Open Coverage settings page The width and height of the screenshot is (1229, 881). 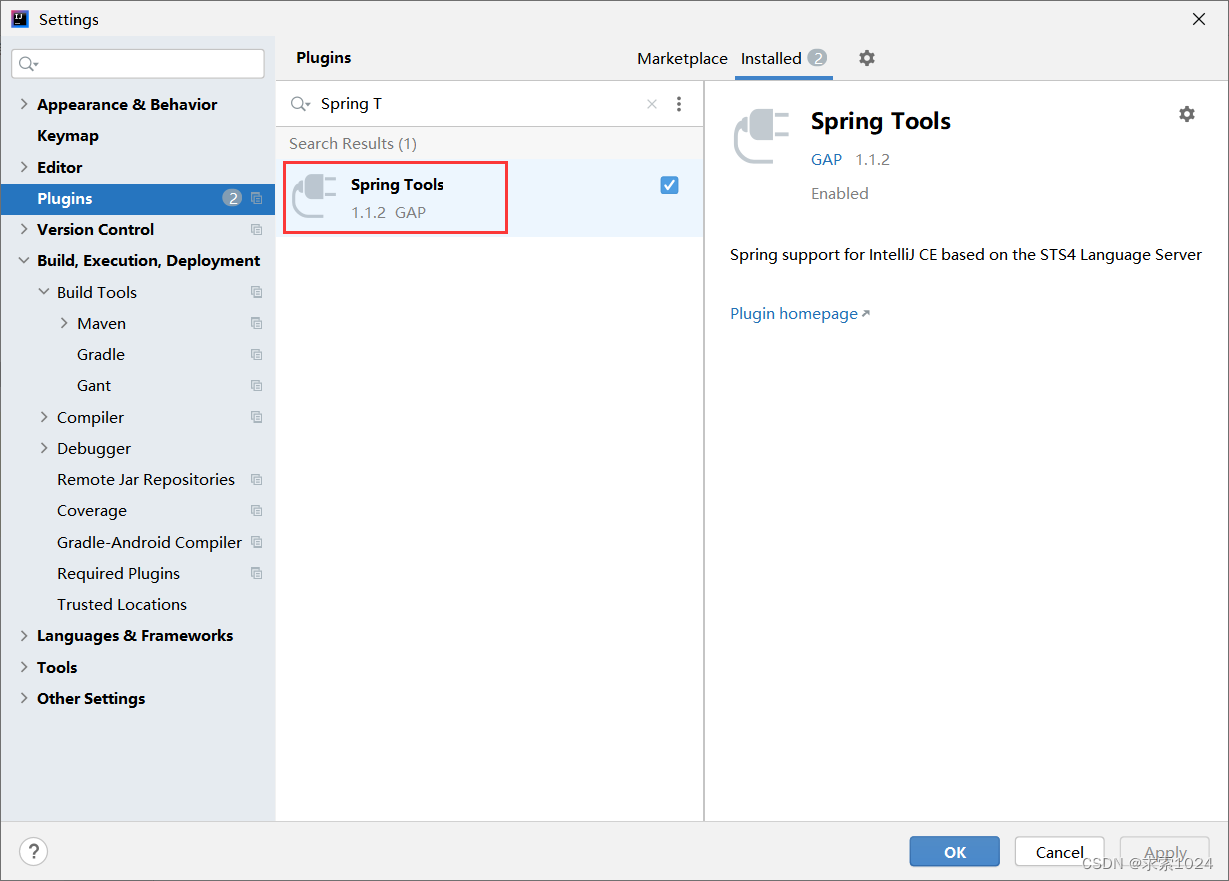(x=92, y=511)
